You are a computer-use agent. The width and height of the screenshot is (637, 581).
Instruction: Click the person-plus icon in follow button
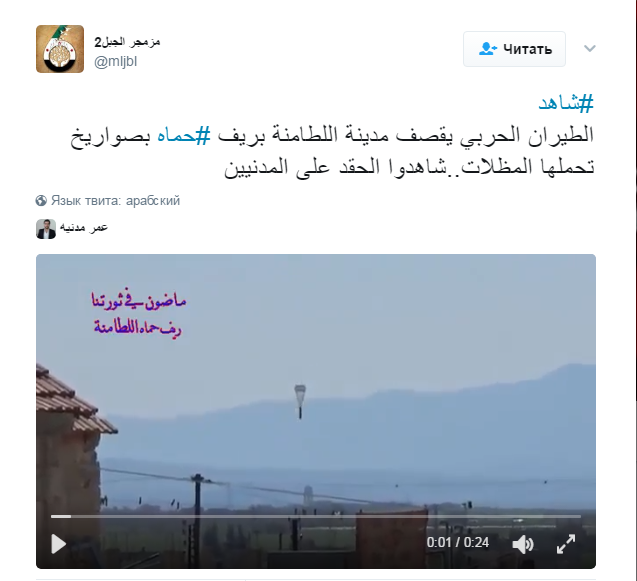(488, 49)
